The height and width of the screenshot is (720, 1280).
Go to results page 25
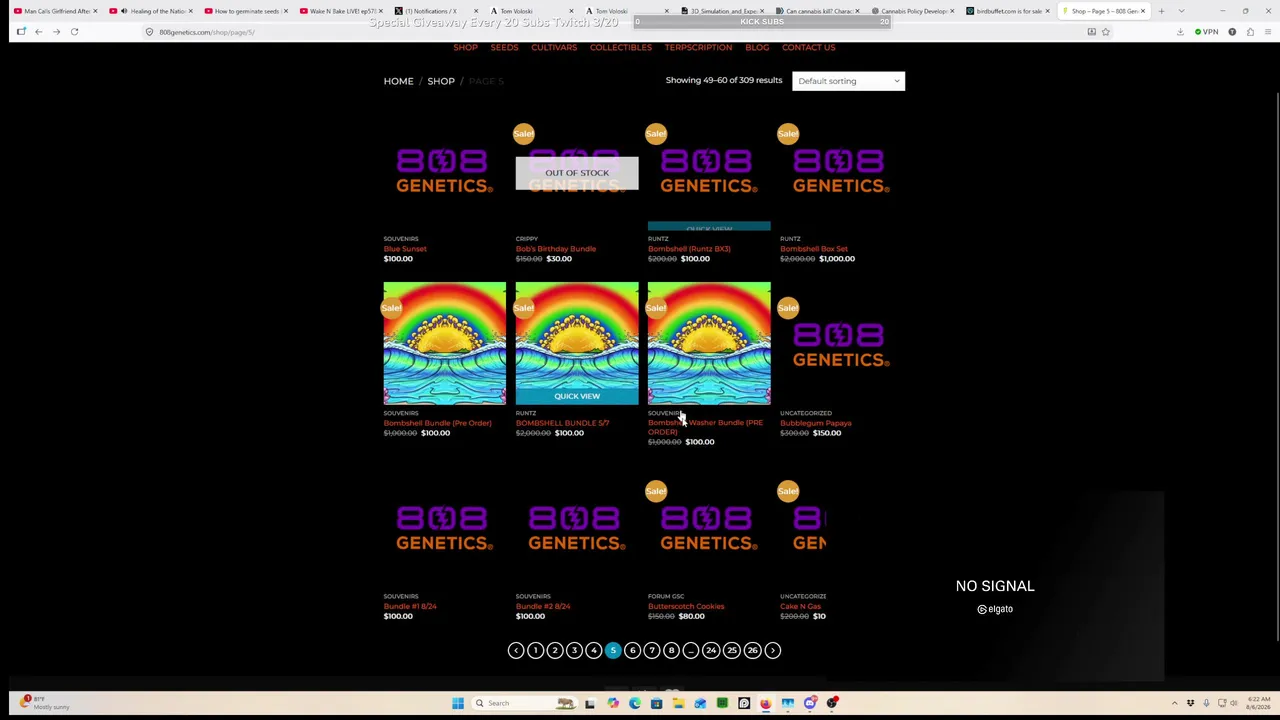click(x=732, y=651)
